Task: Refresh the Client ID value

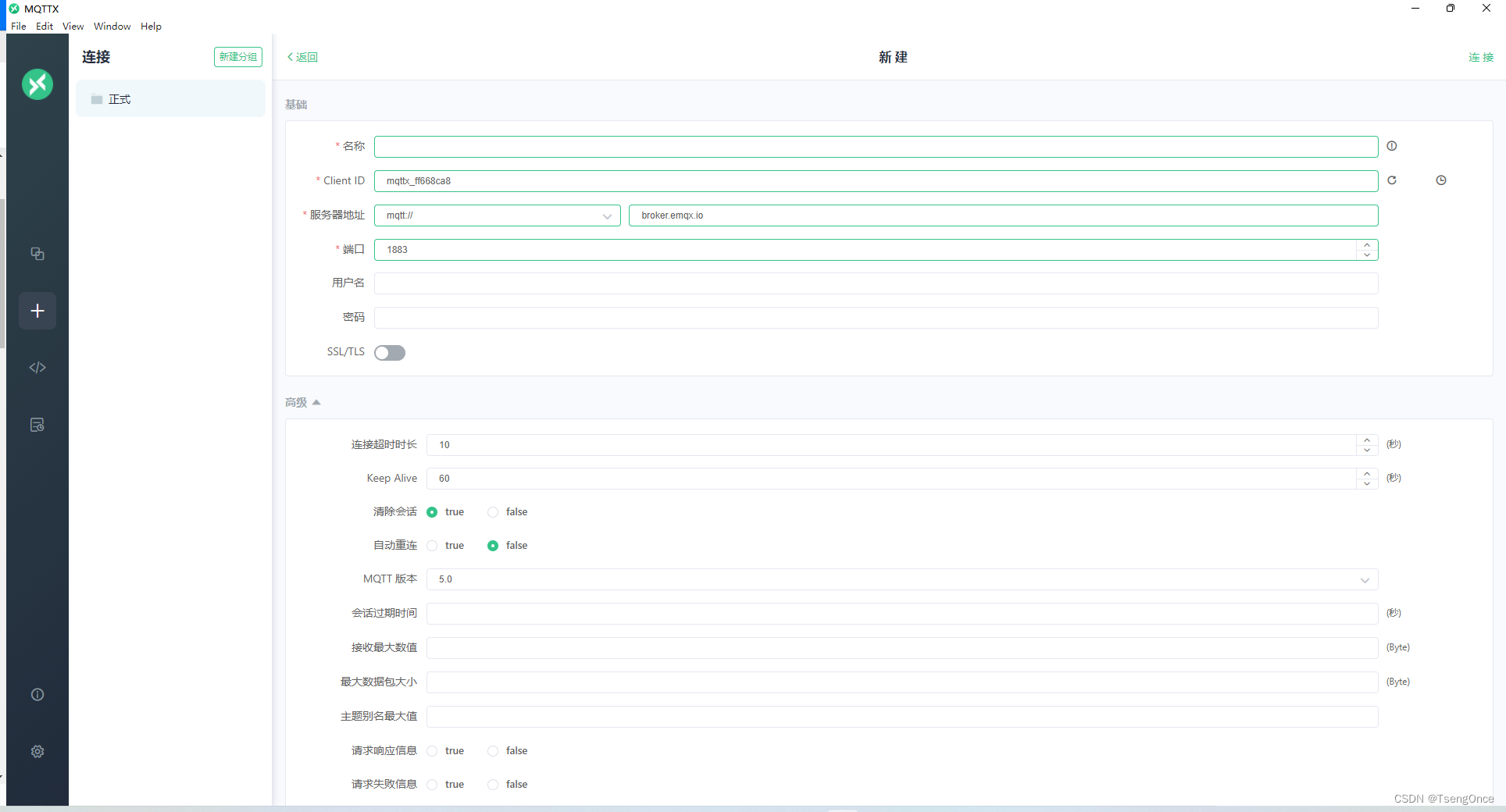Action: point(1392,180)
